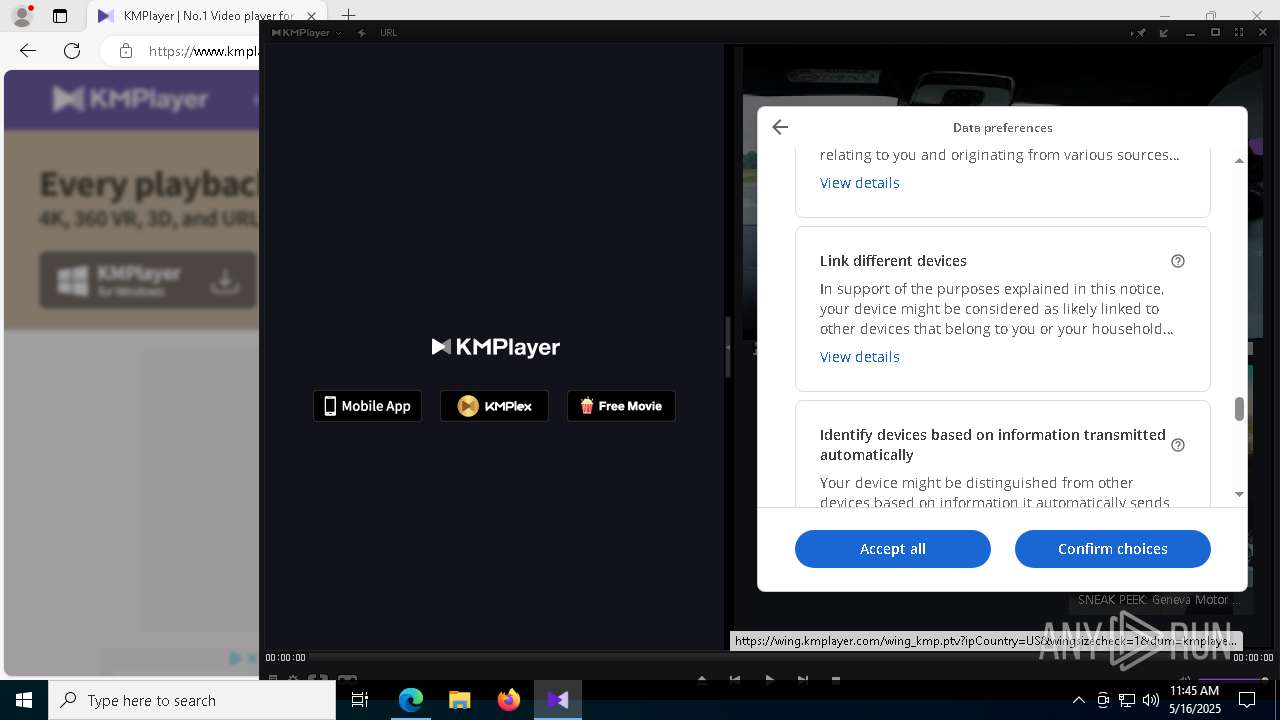Open URL option in KMPlayer title bar
1280x720 pixels.
pyautogui.click(x=388, y=33)
